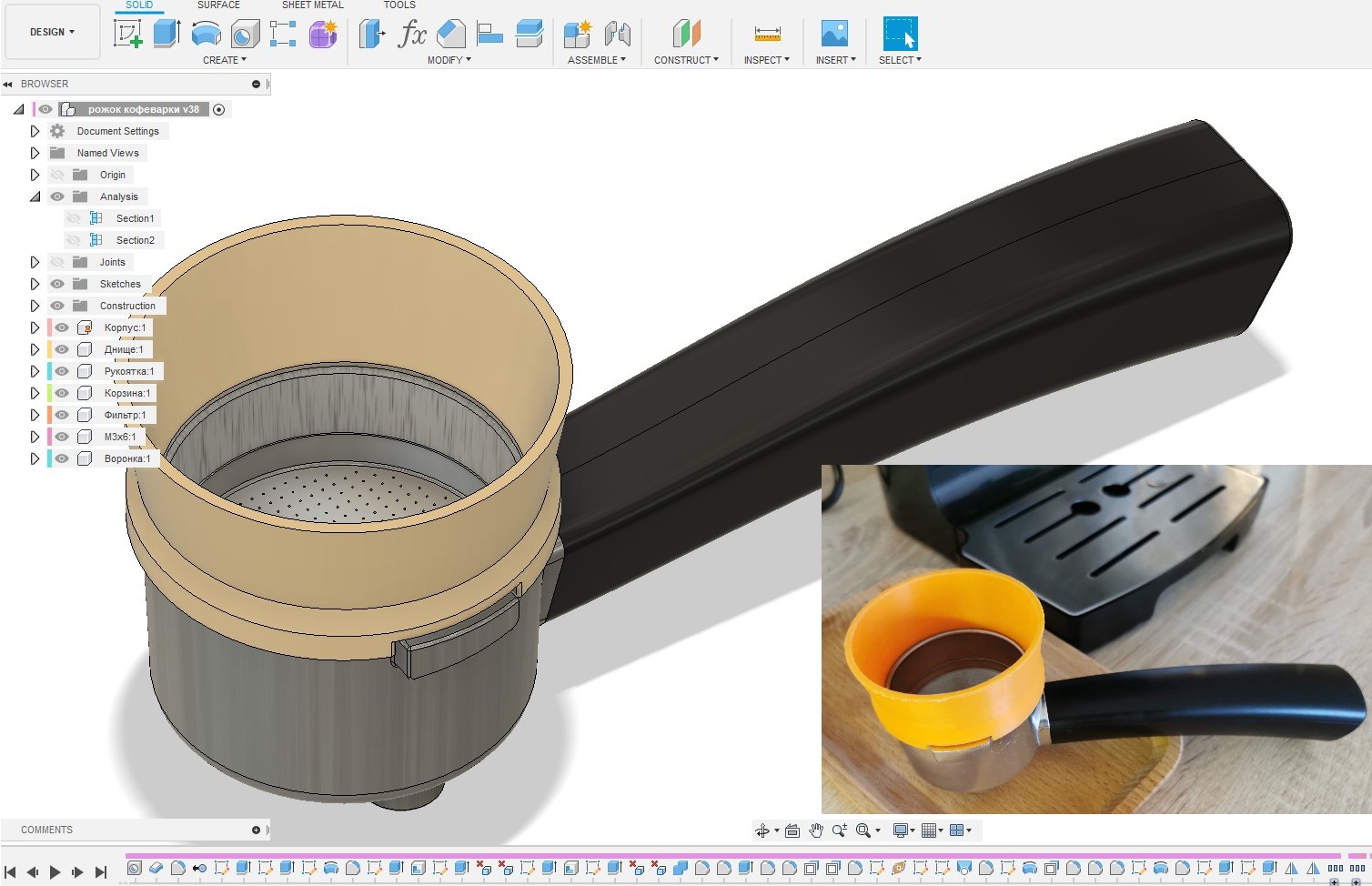Open the INSPECT dropdown menu
This screenshot has height=886, width=1372.
click(767, 60)
